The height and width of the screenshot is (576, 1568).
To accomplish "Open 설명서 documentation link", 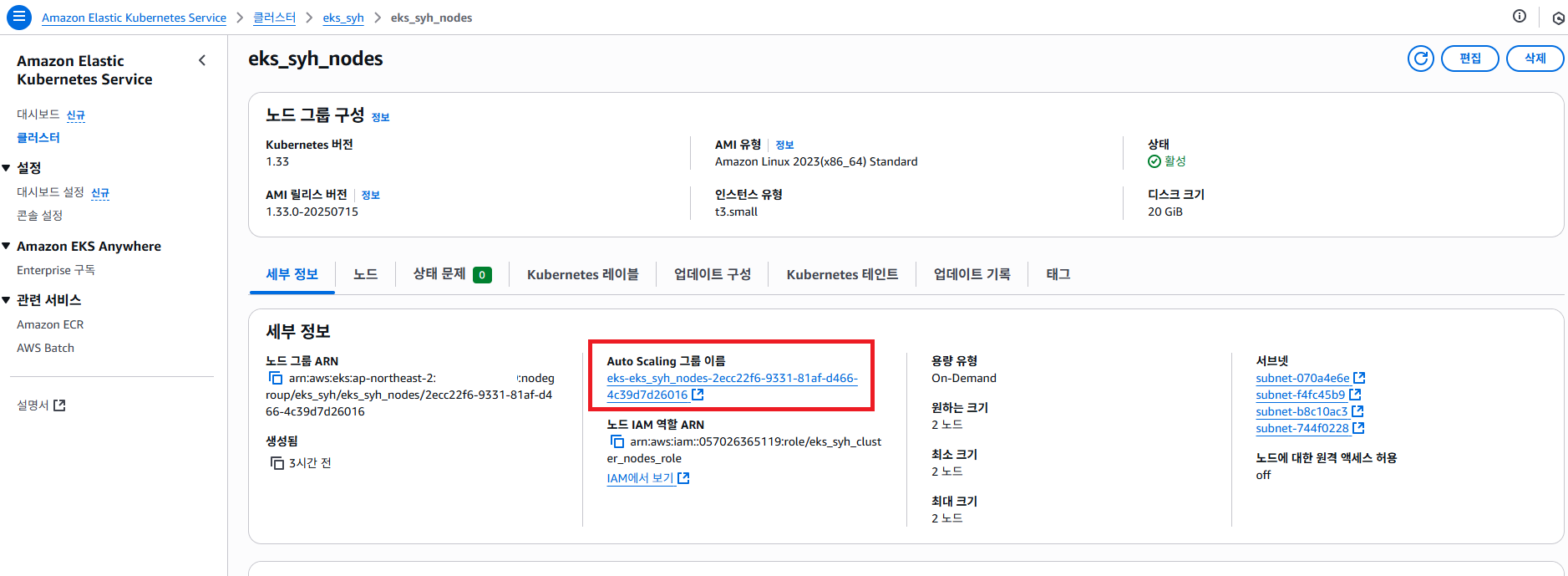I will click(33, 405).
